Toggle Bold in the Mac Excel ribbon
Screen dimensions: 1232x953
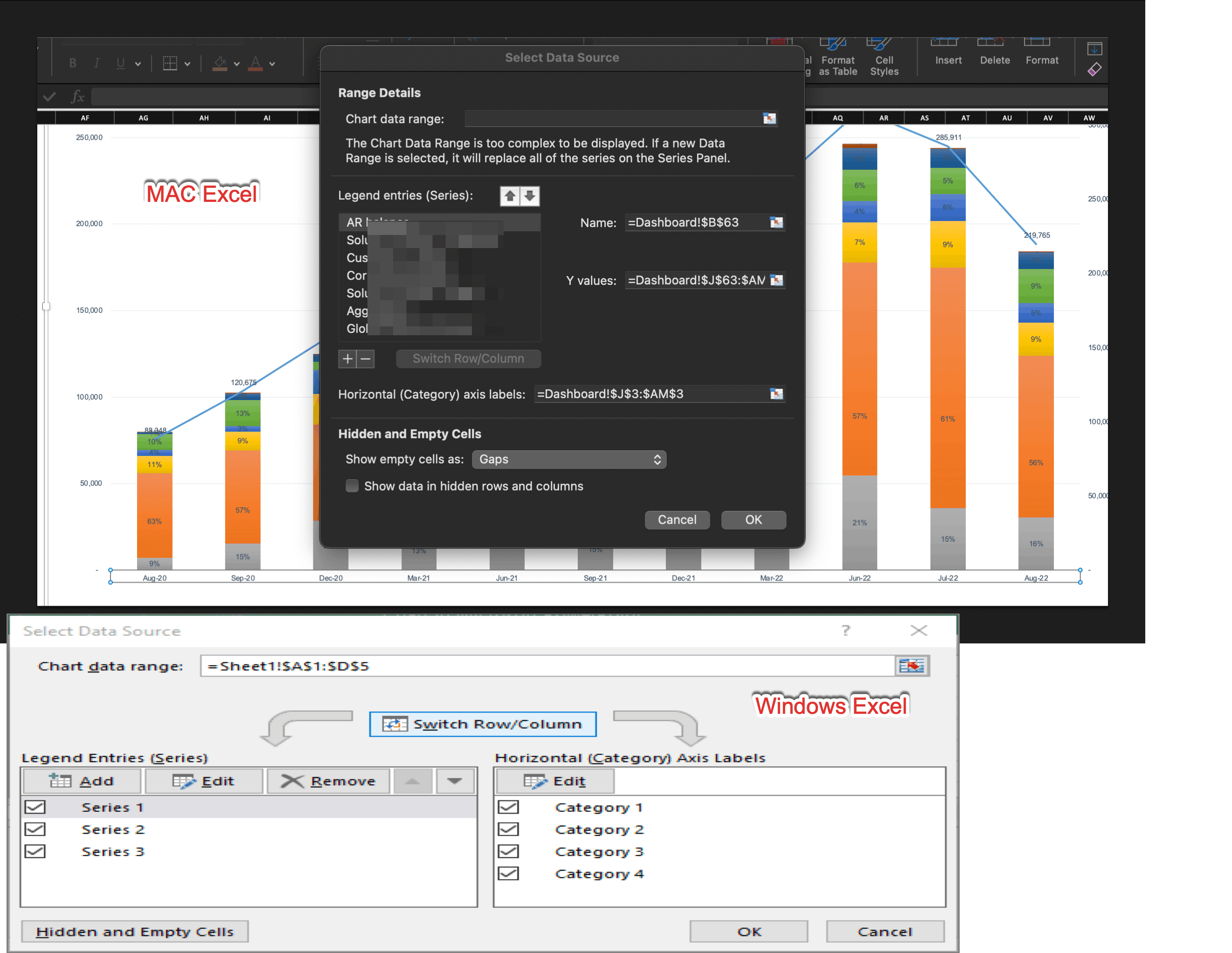(x=73, y=63)
